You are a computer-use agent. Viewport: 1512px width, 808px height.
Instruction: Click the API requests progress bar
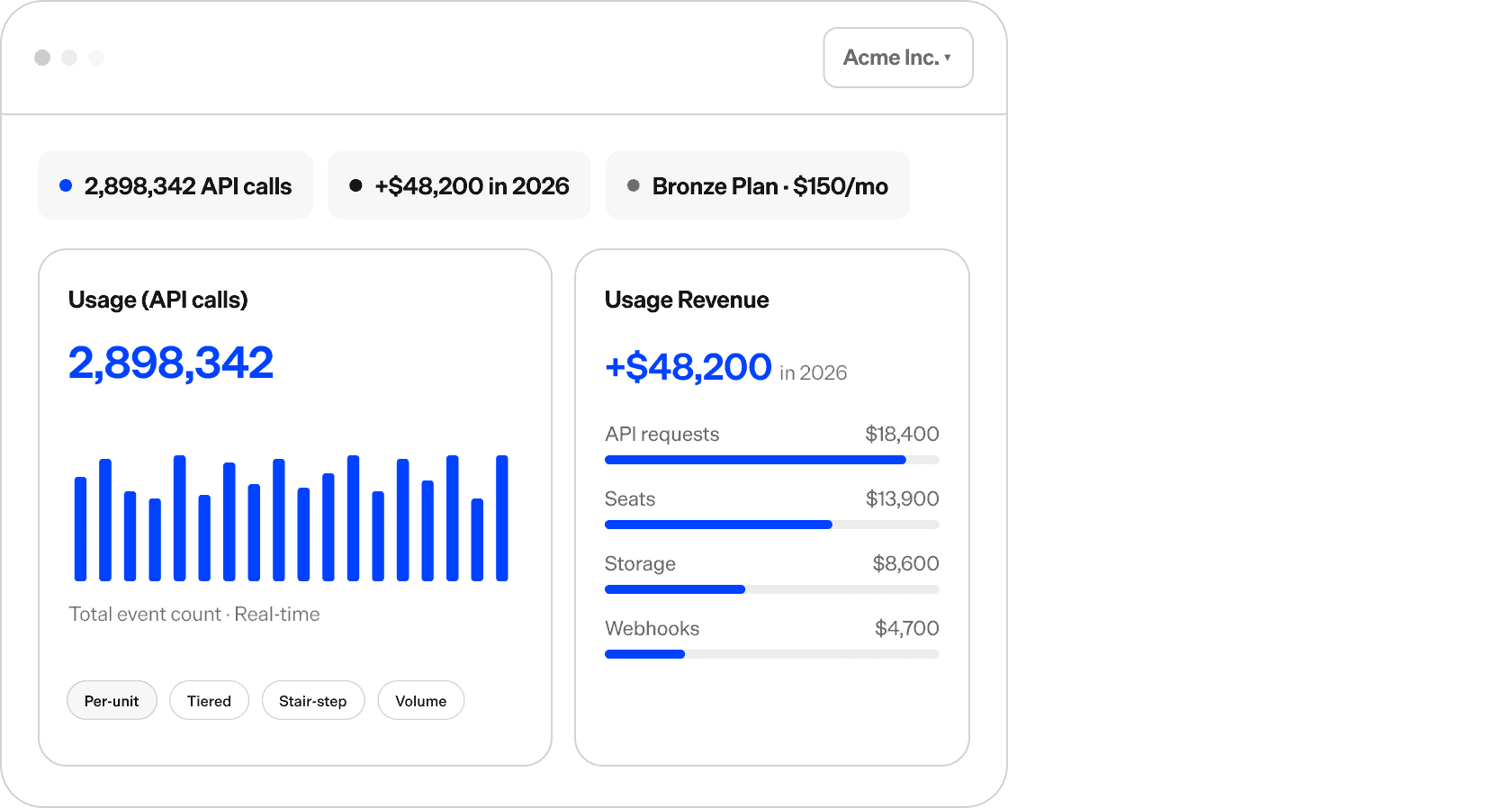772,460
